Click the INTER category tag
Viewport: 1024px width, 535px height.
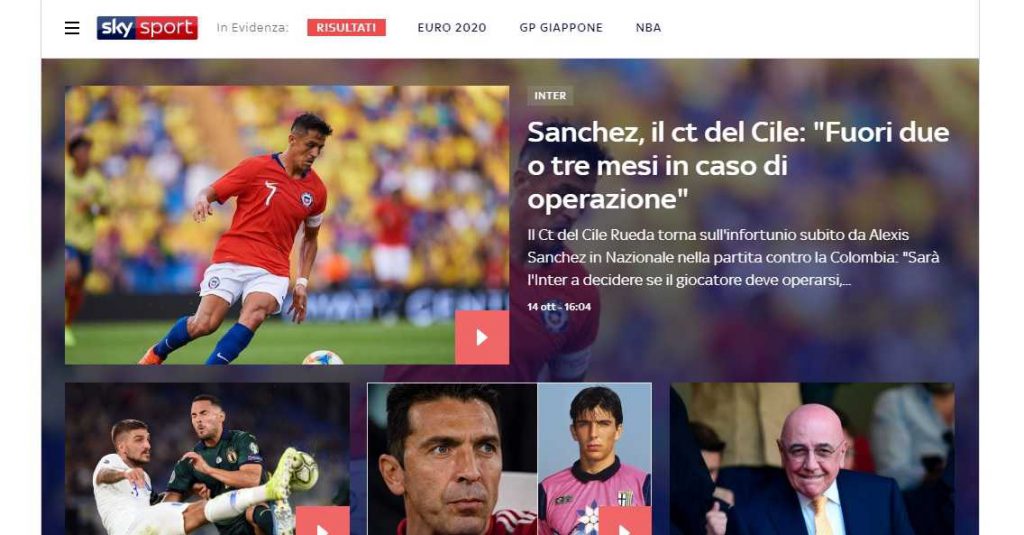(550, 95)
